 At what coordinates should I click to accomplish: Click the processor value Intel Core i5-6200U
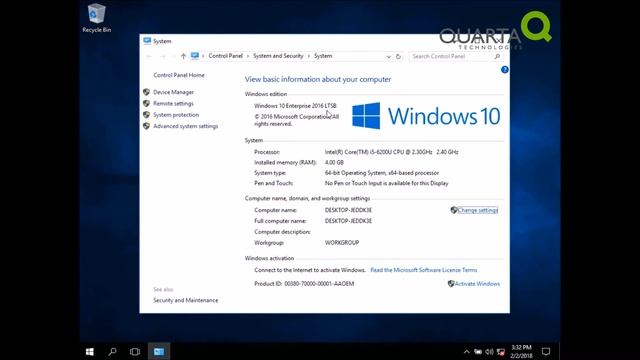coord(391,152)
